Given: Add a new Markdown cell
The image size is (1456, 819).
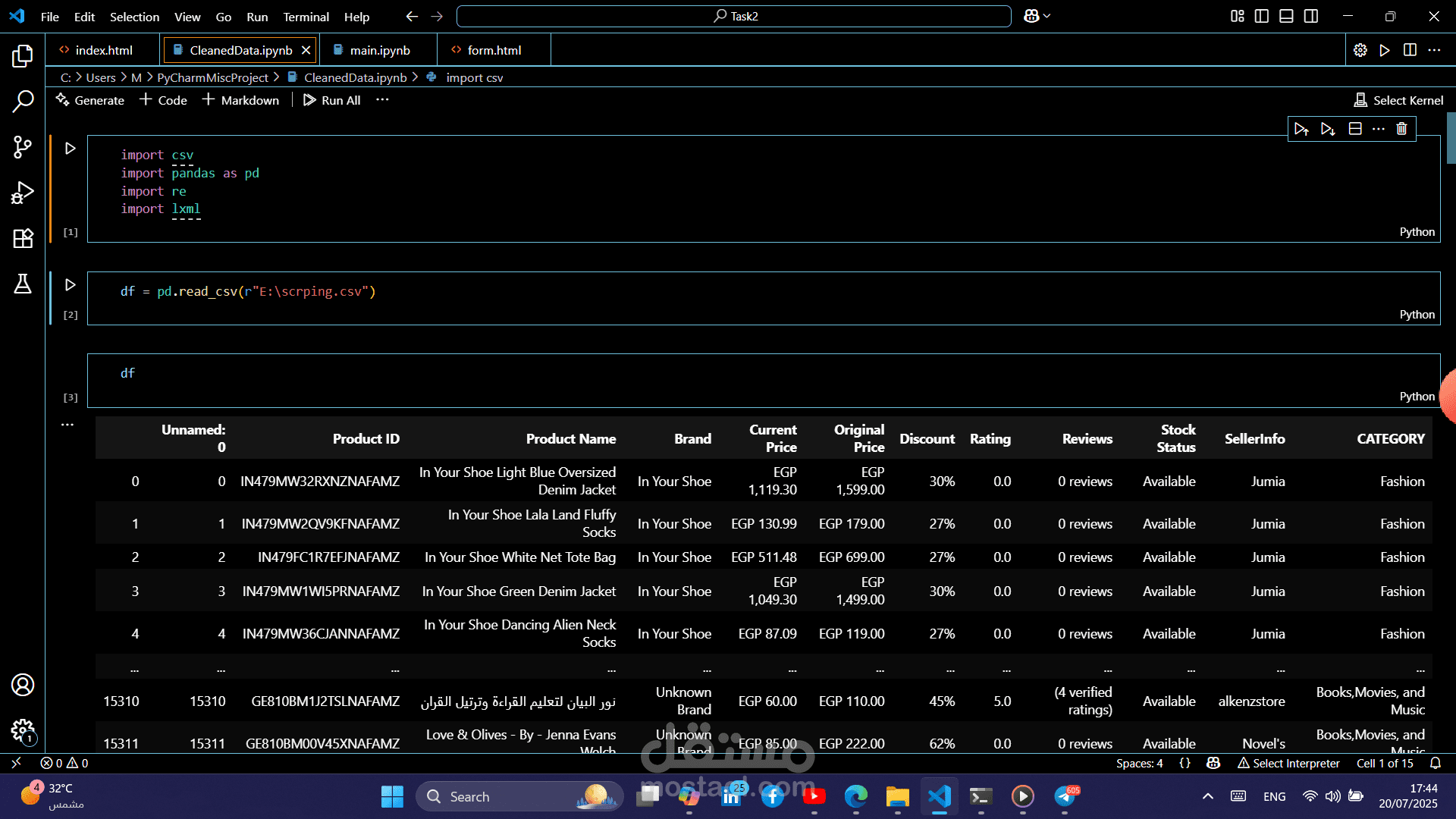Looking at the screenshot, I should (x=240, y=100).
